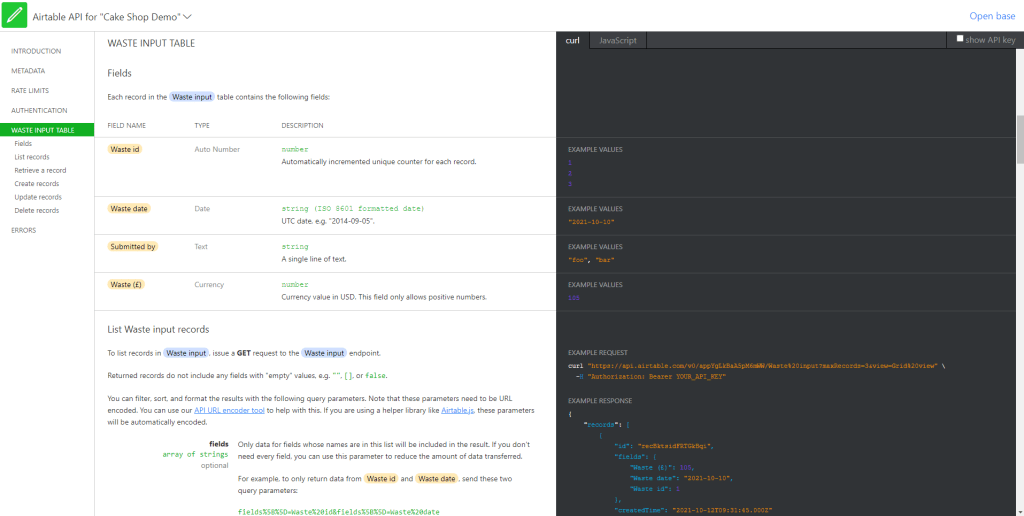Click the Currency type cell

click(x=209, y=284)
